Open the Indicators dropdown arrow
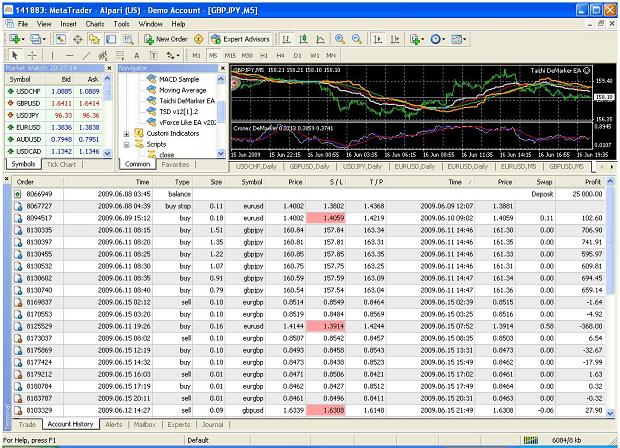Screen dimensions: 620x448 pyautogui.click(x=423, y=40)
